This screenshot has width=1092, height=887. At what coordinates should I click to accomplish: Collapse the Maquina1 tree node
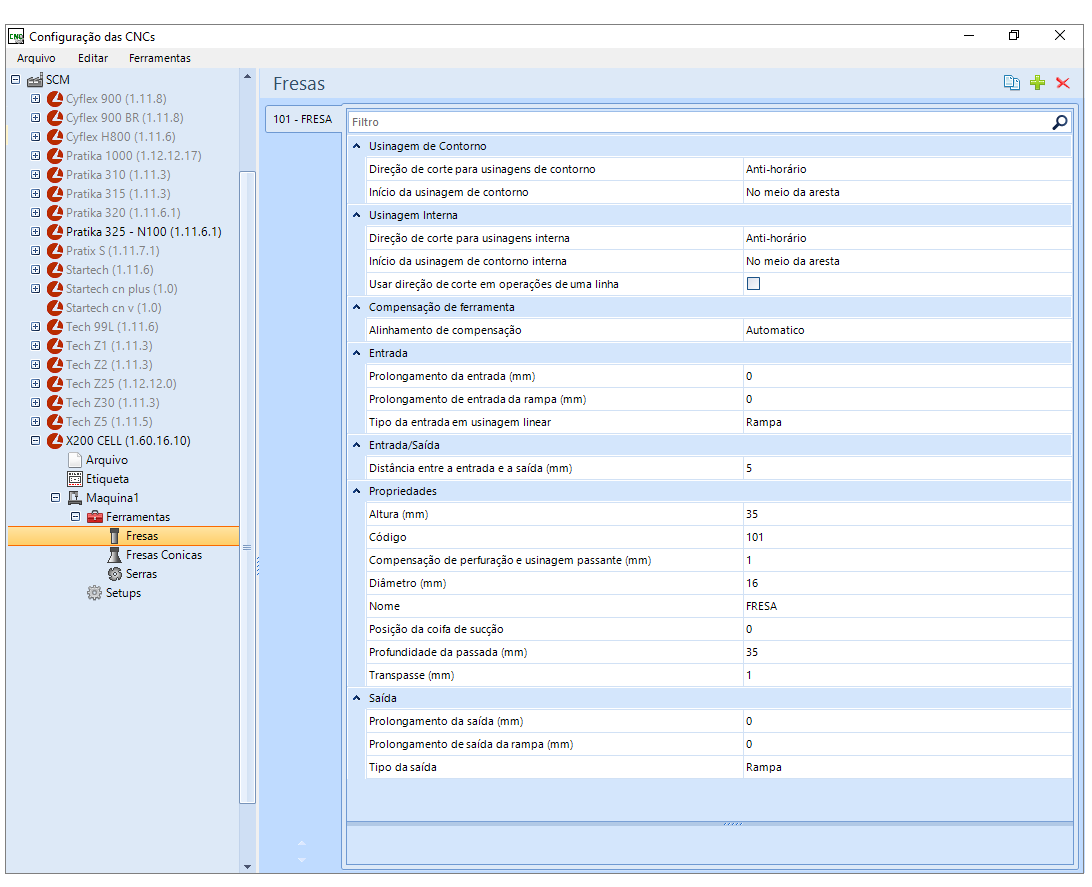click(56, 498)
